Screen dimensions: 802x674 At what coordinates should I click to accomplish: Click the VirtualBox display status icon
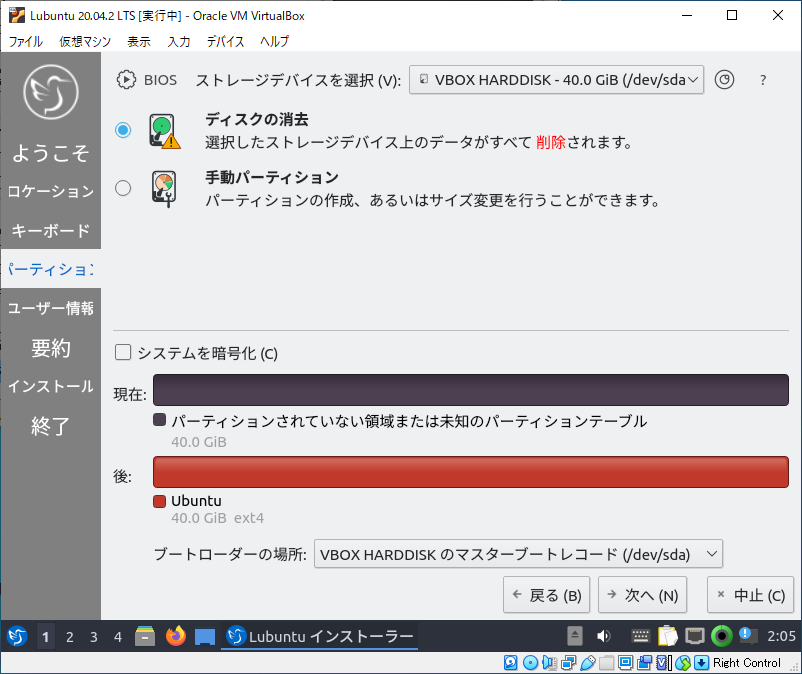(626, 663)
